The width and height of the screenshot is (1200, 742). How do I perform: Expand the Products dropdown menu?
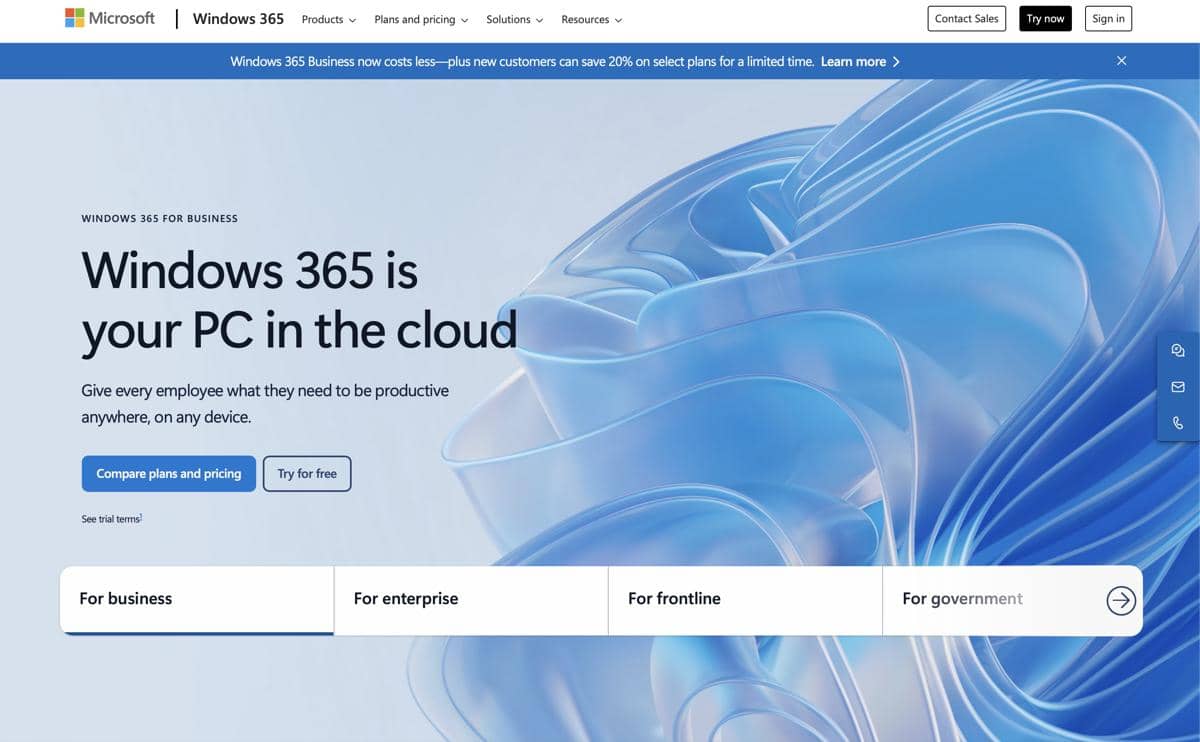click(329, 19)
